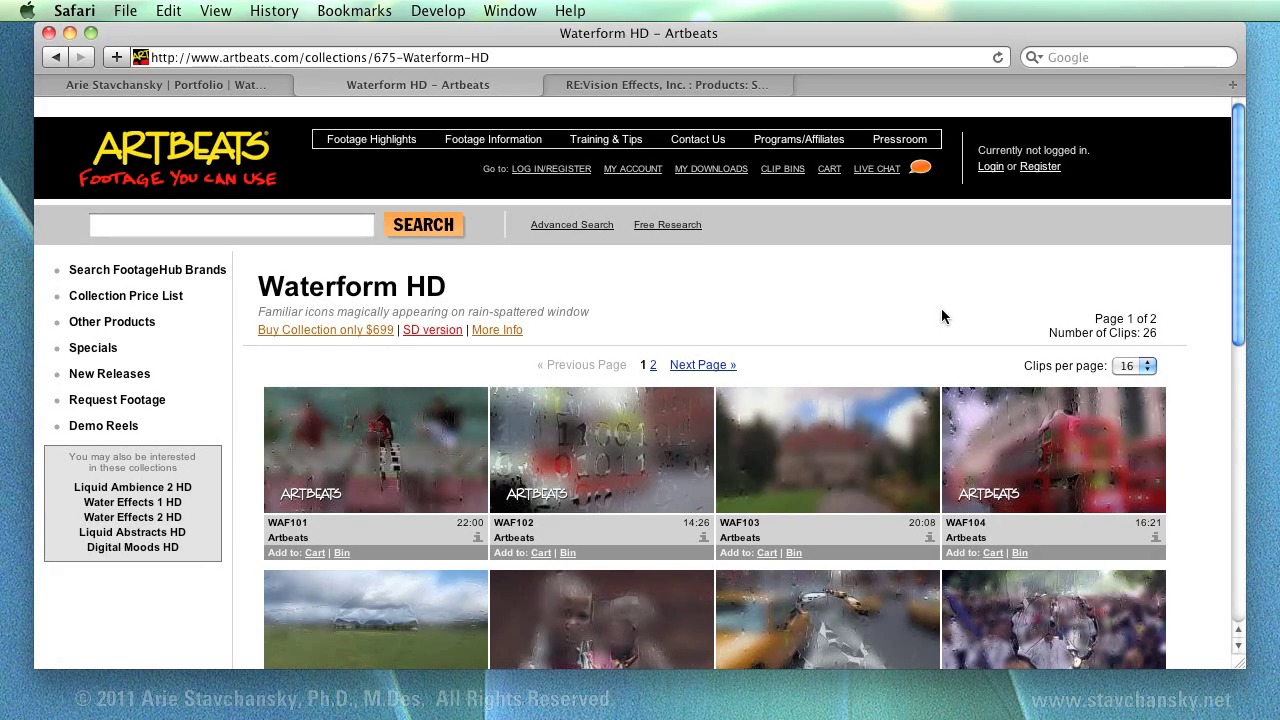Add WAF101 to Cart
The height and width of the screenshot is (720, 1280).
pos(315,553)
